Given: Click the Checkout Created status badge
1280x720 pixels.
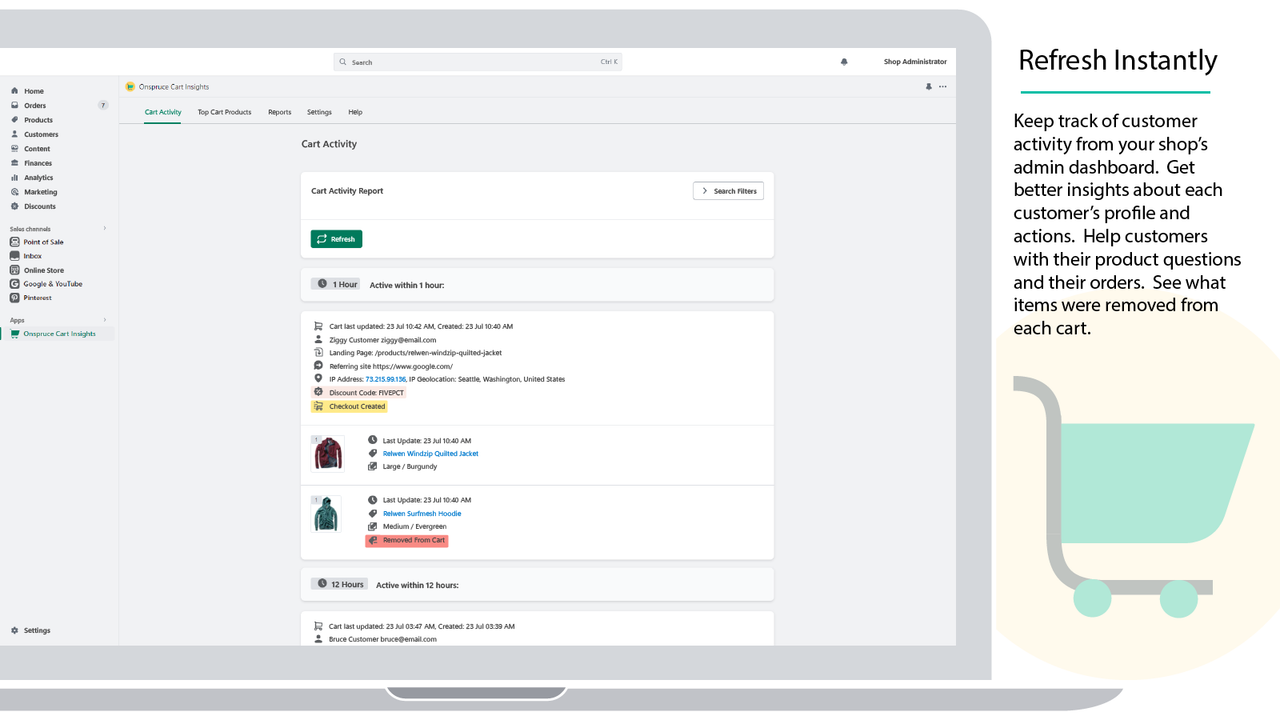Looking at the screenshot, I should 349,407.
